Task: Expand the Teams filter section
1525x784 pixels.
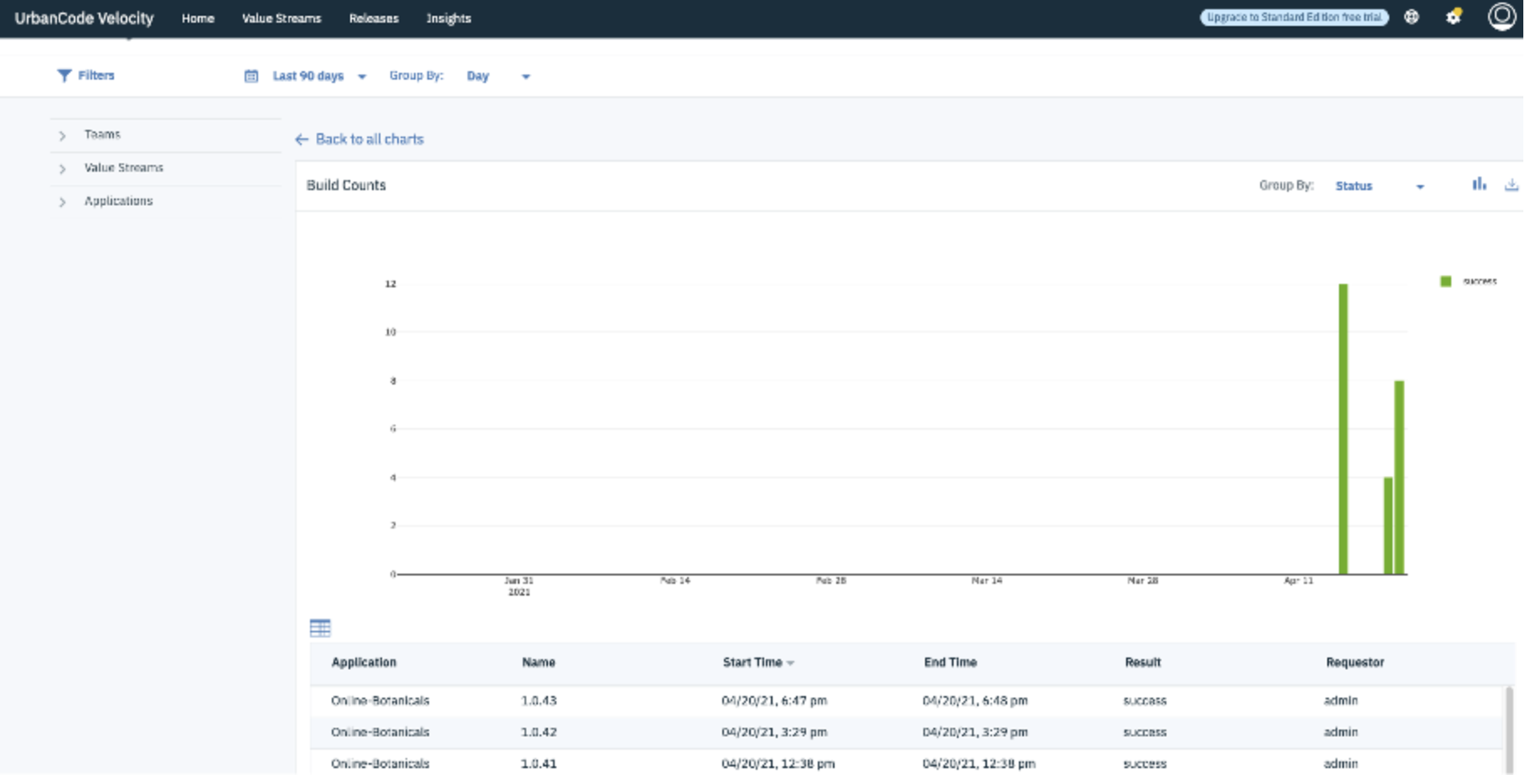Action: pyautogui.click(x=62, y=136)
